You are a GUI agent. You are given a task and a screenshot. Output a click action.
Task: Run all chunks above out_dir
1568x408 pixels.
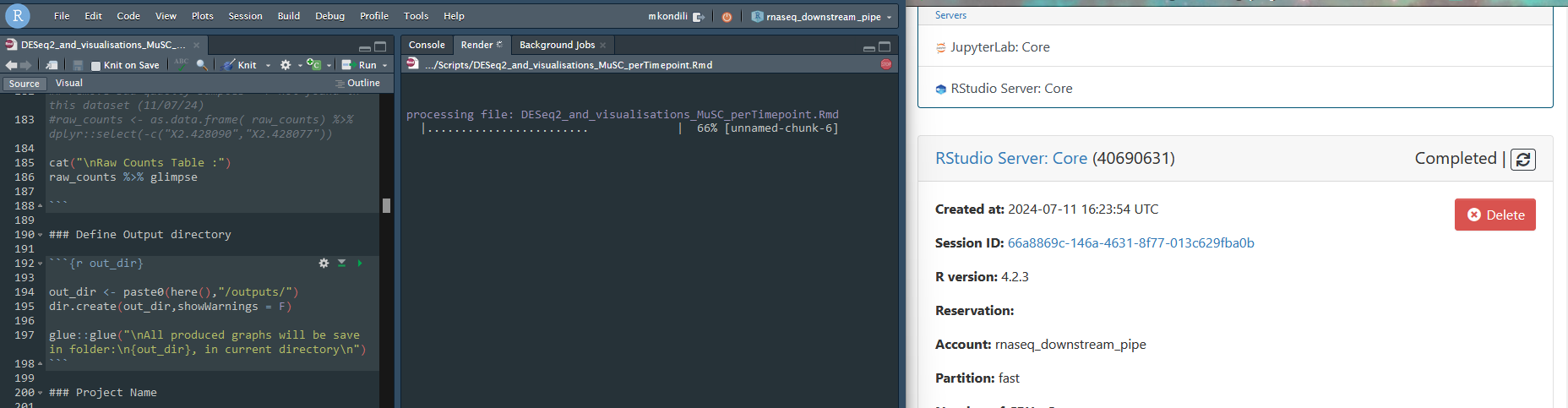pyautogui.click(x=342, y=264)
